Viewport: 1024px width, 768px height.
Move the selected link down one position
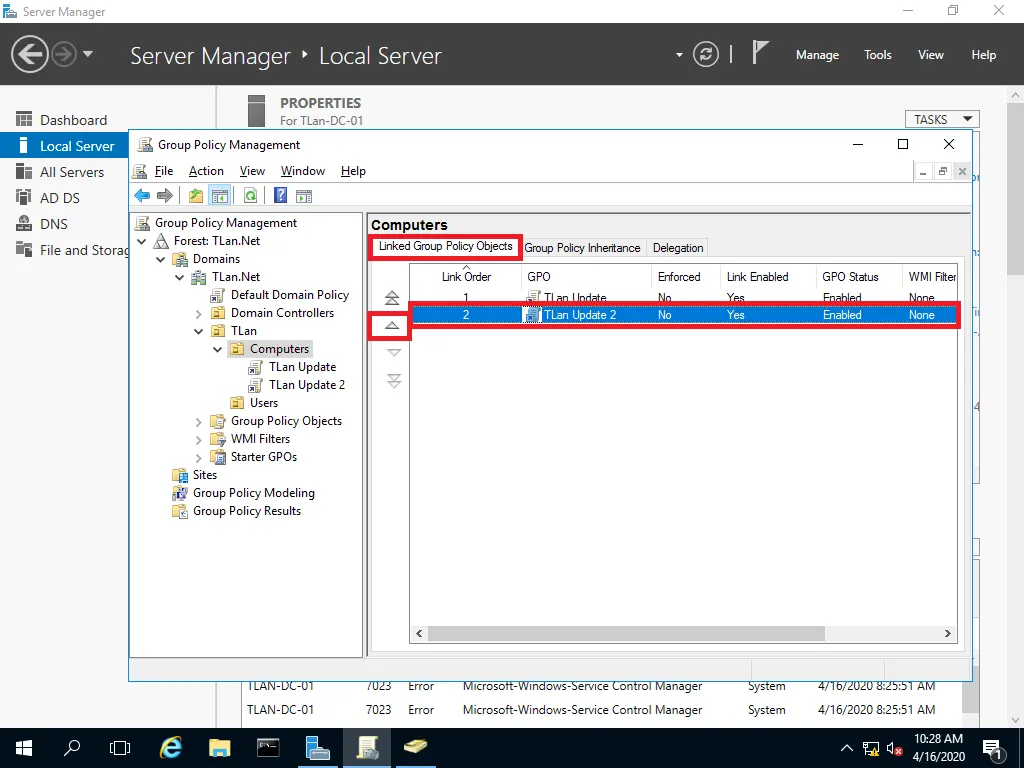(x=393, y=353)
